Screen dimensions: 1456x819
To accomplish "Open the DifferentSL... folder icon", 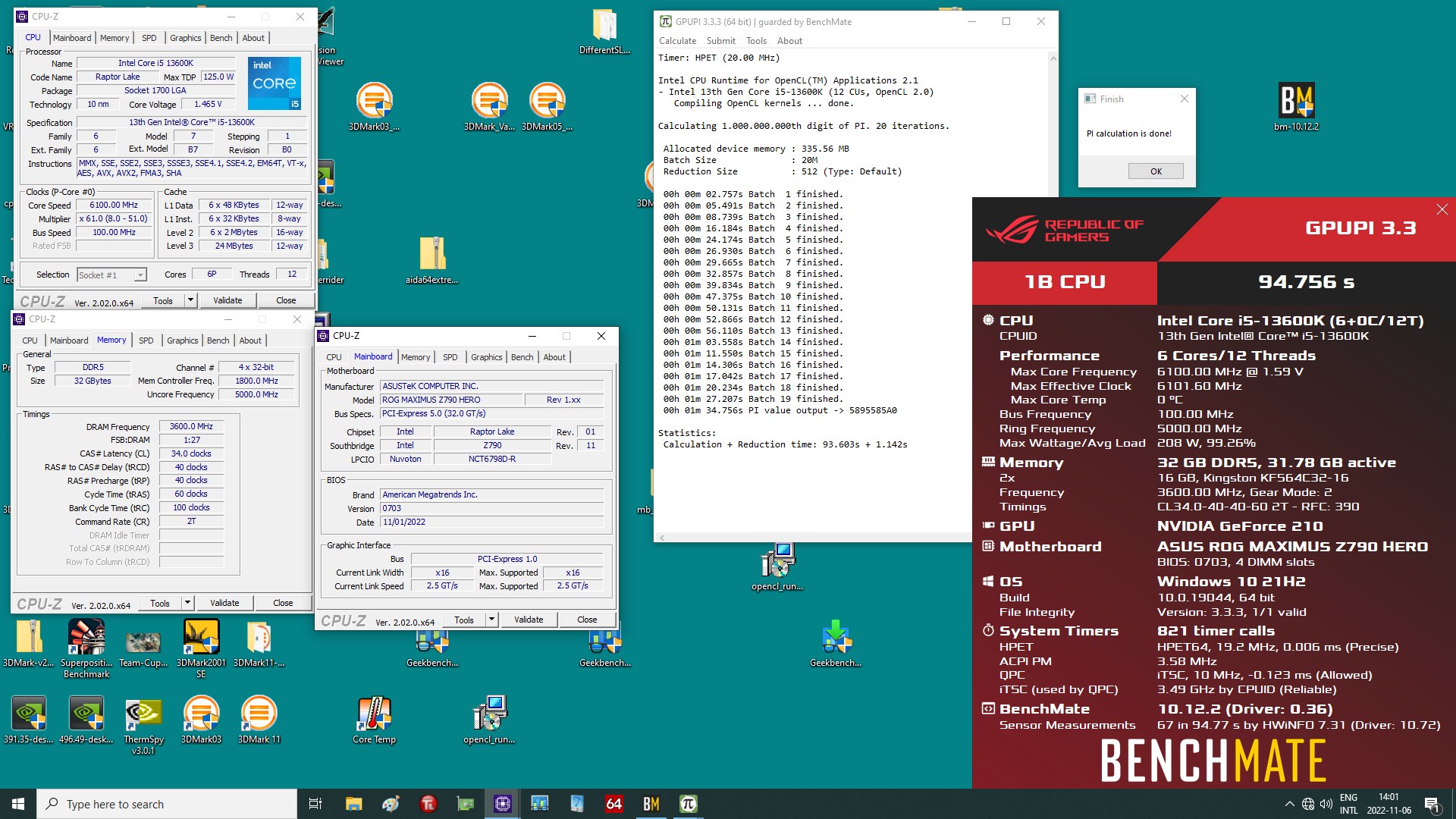I will [x=604, y=32].
